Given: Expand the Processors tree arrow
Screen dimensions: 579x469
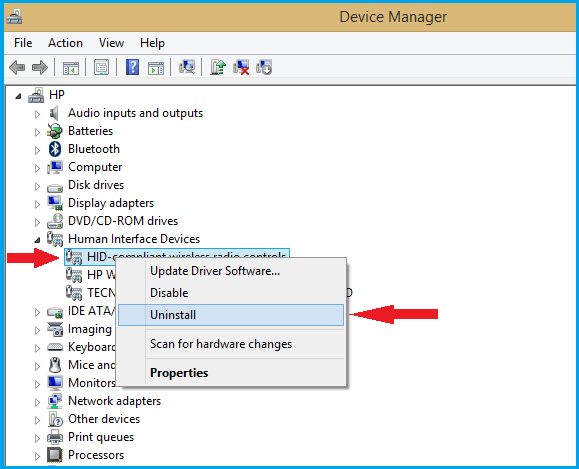Looking at the screenshot, I should pos(37,456).
